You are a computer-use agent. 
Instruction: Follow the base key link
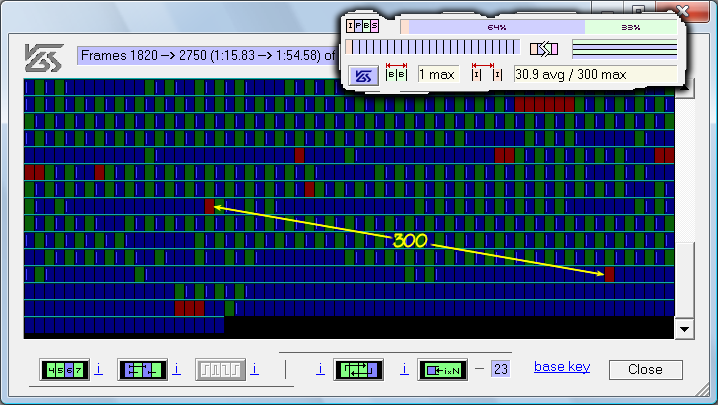(x=562, y=367)
